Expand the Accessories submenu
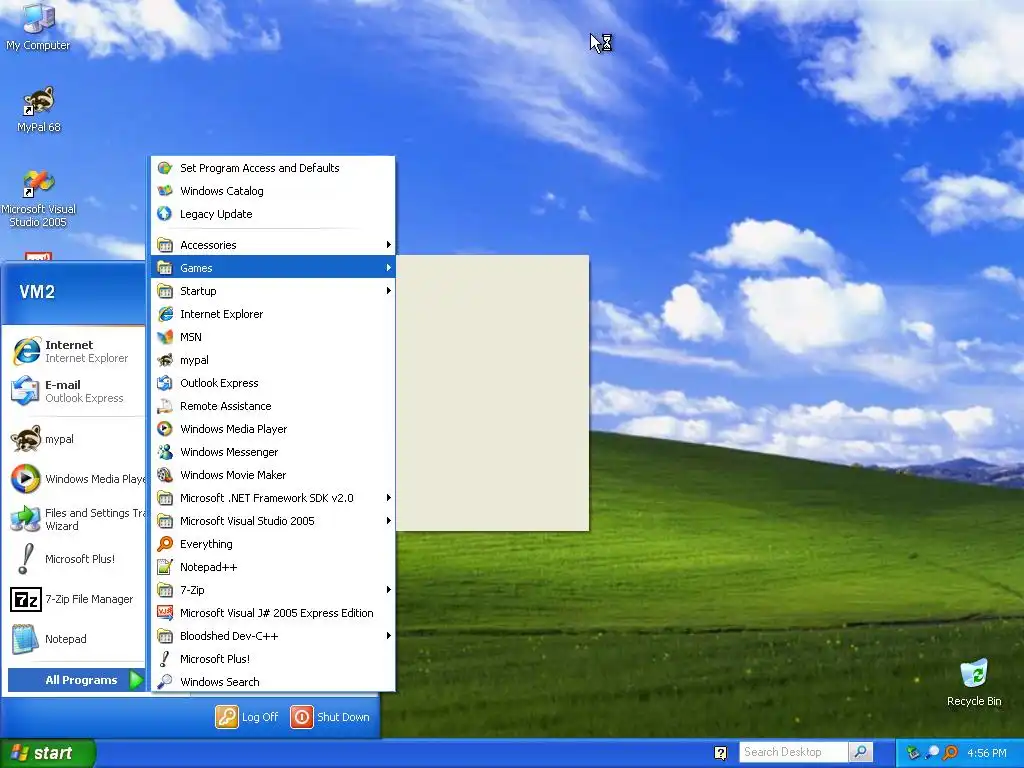 click(x=273, y=245)
